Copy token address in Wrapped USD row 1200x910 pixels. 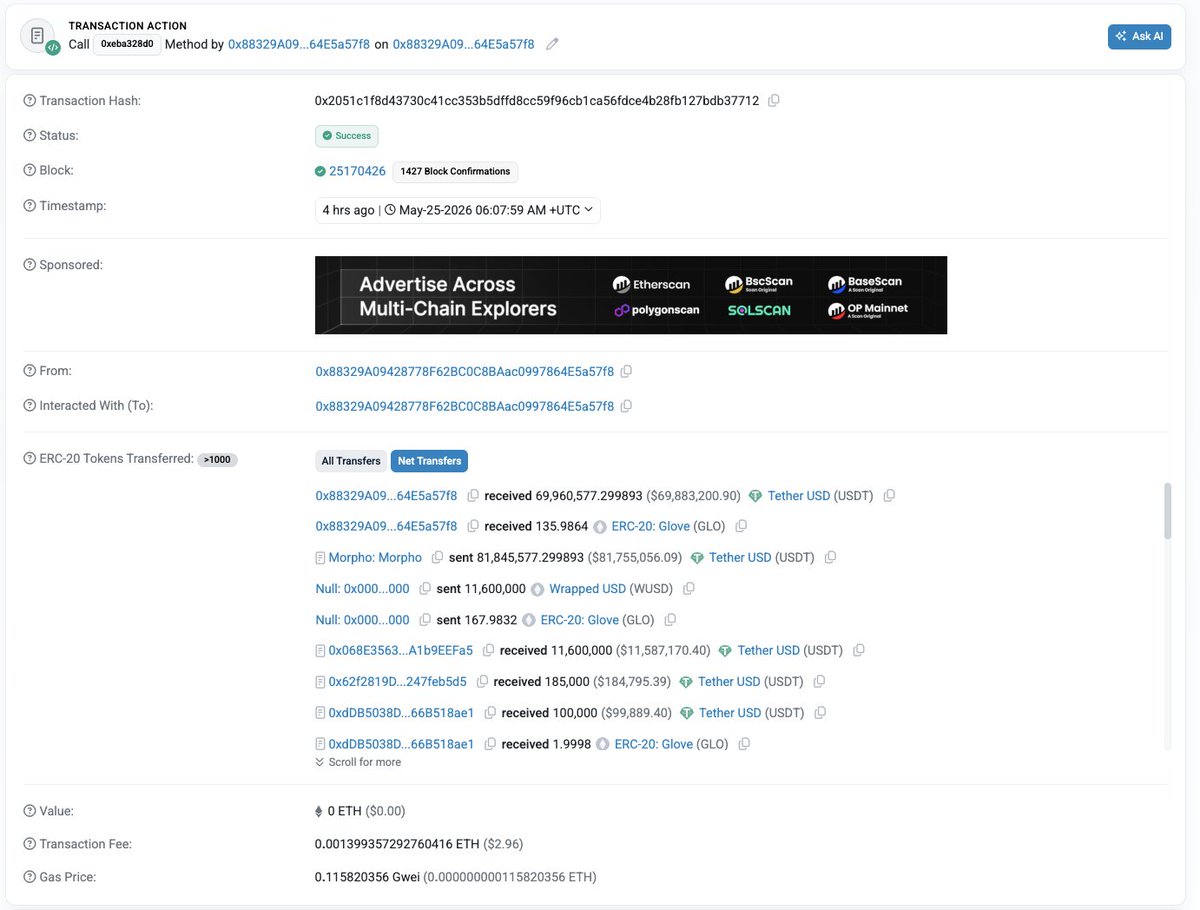(688, 589)
